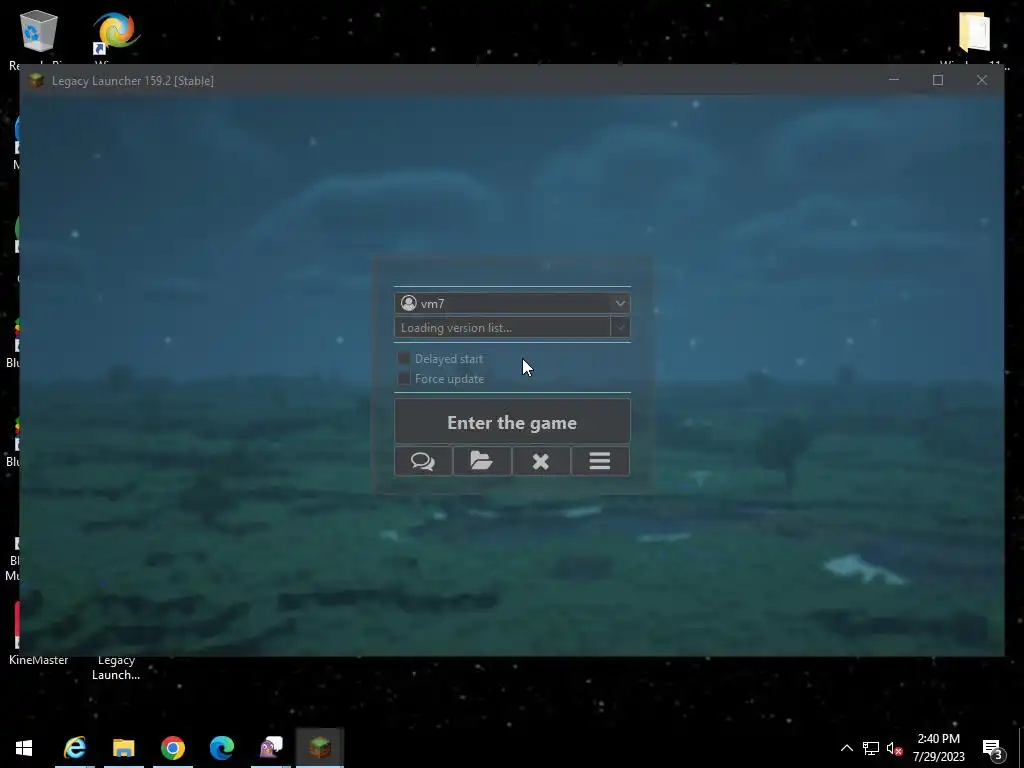Click the Legacy Launcher title bar icon
This screenshot has width=1024, height=768.
coord(36,80)
